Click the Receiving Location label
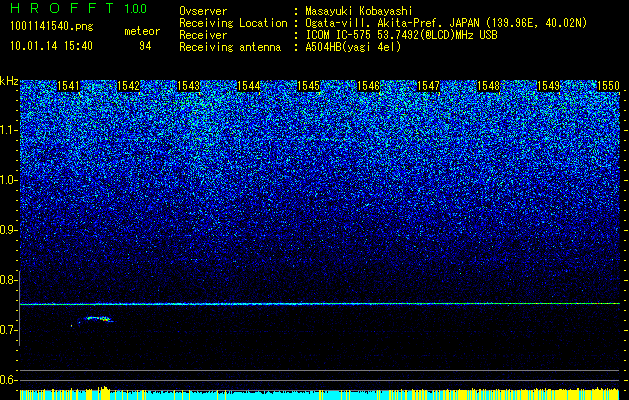 233,23
